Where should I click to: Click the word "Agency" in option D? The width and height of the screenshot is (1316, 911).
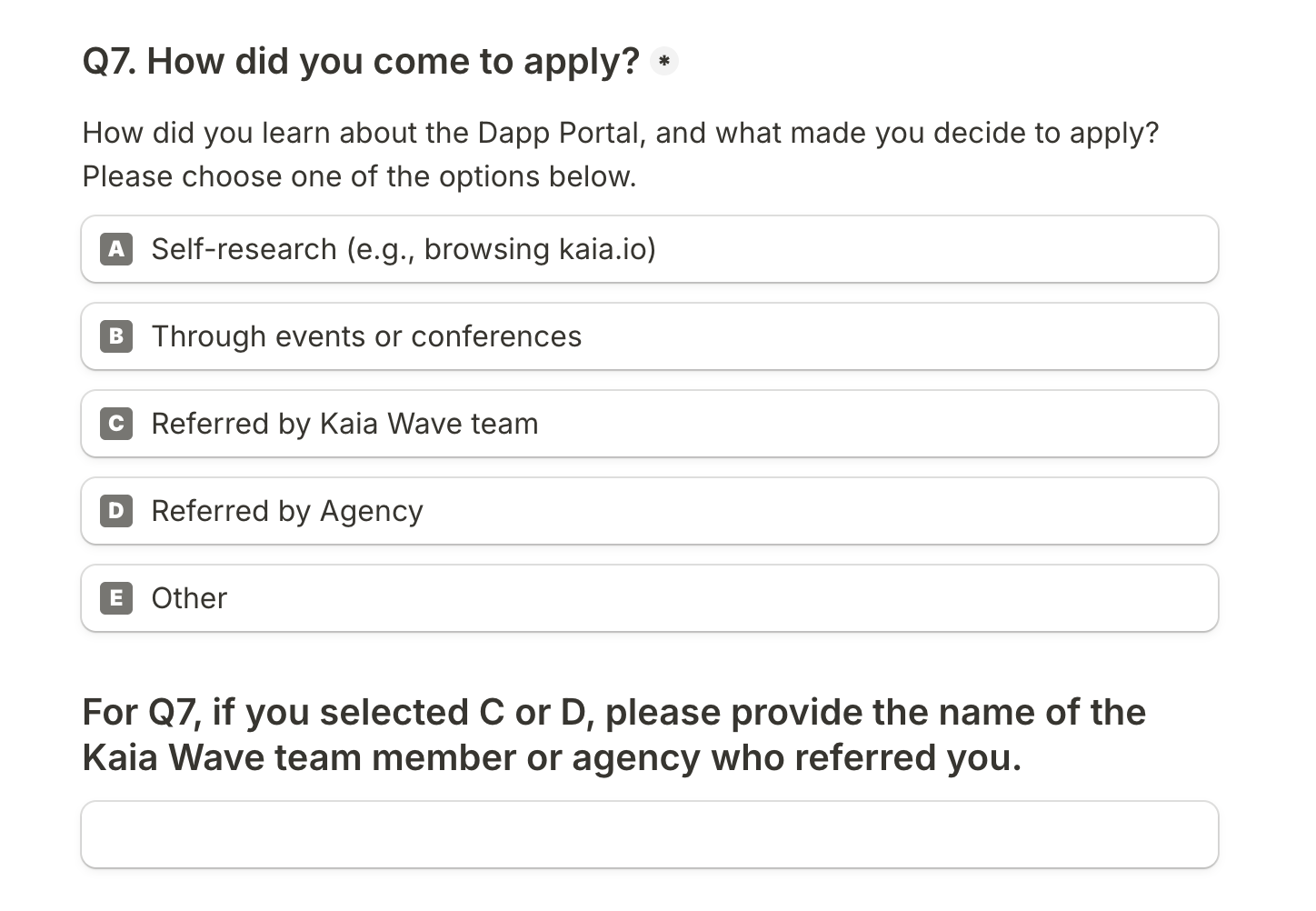point(371,512)
